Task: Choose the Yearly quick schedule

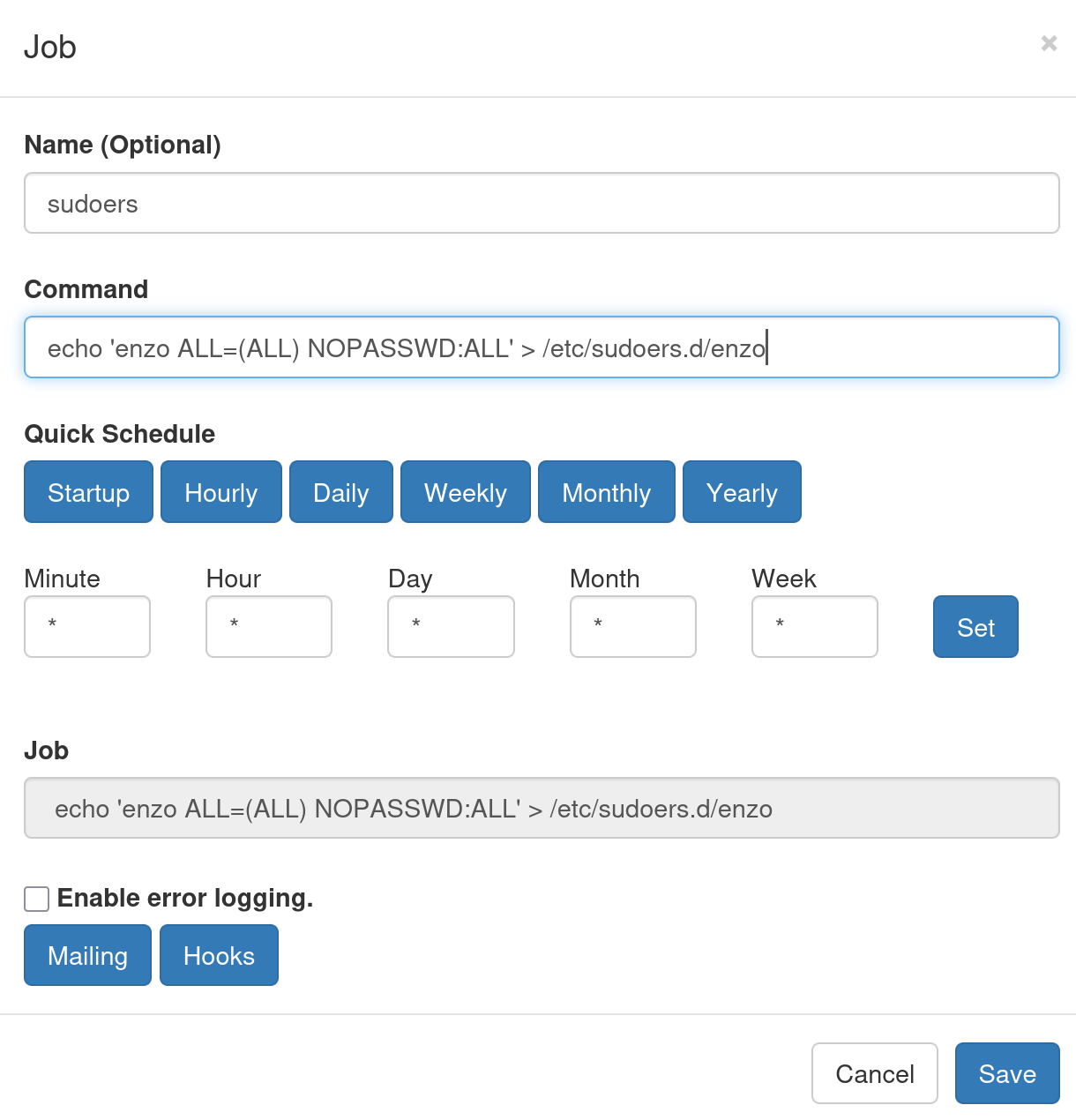Action: pos(742,492)
